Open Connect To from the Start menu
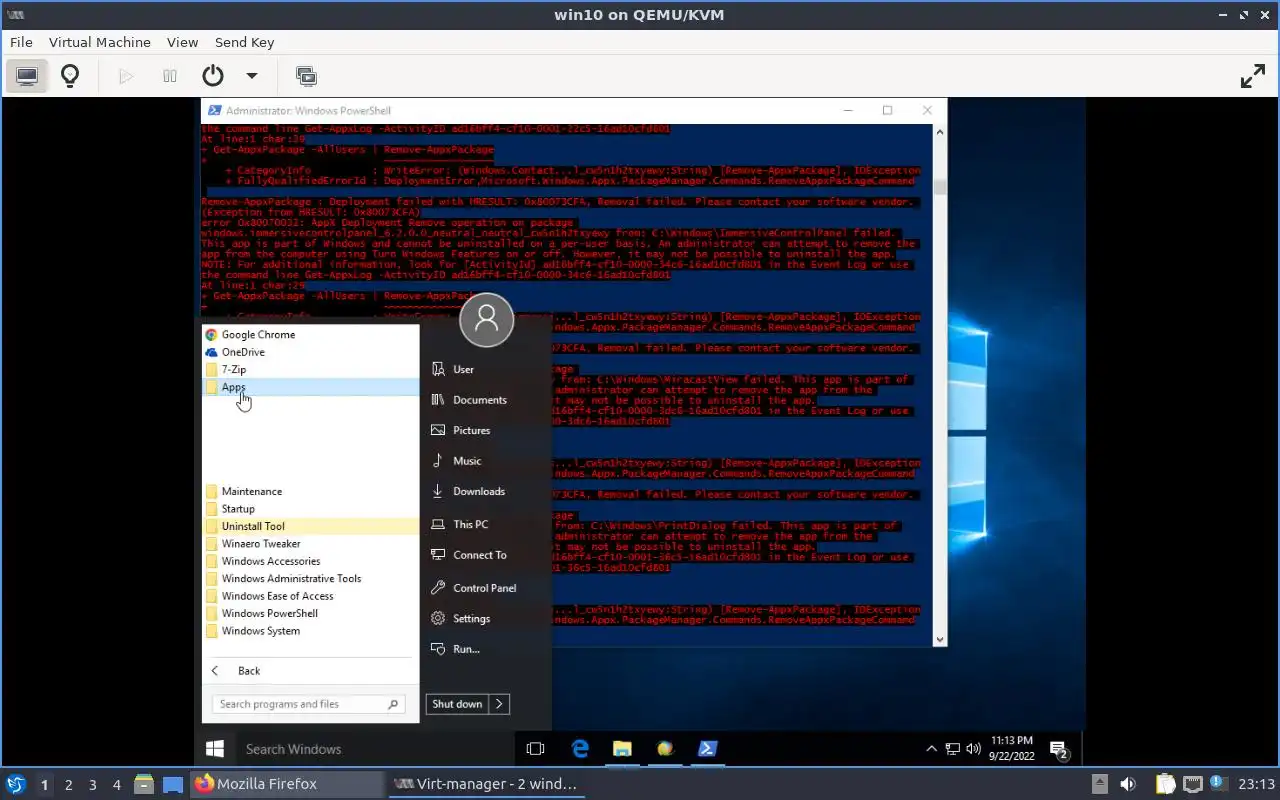This screenshot has height=800, width=1280. (x=486, y=555)
